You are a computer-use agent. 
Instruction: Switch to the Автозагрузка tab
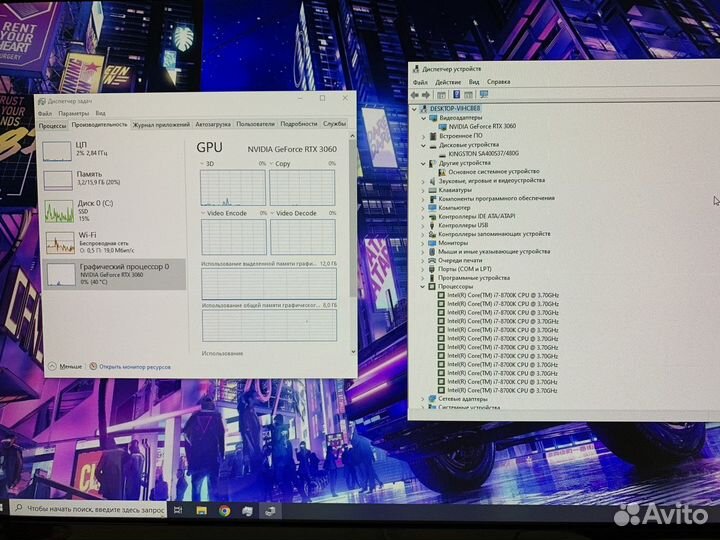coord(213,124)
